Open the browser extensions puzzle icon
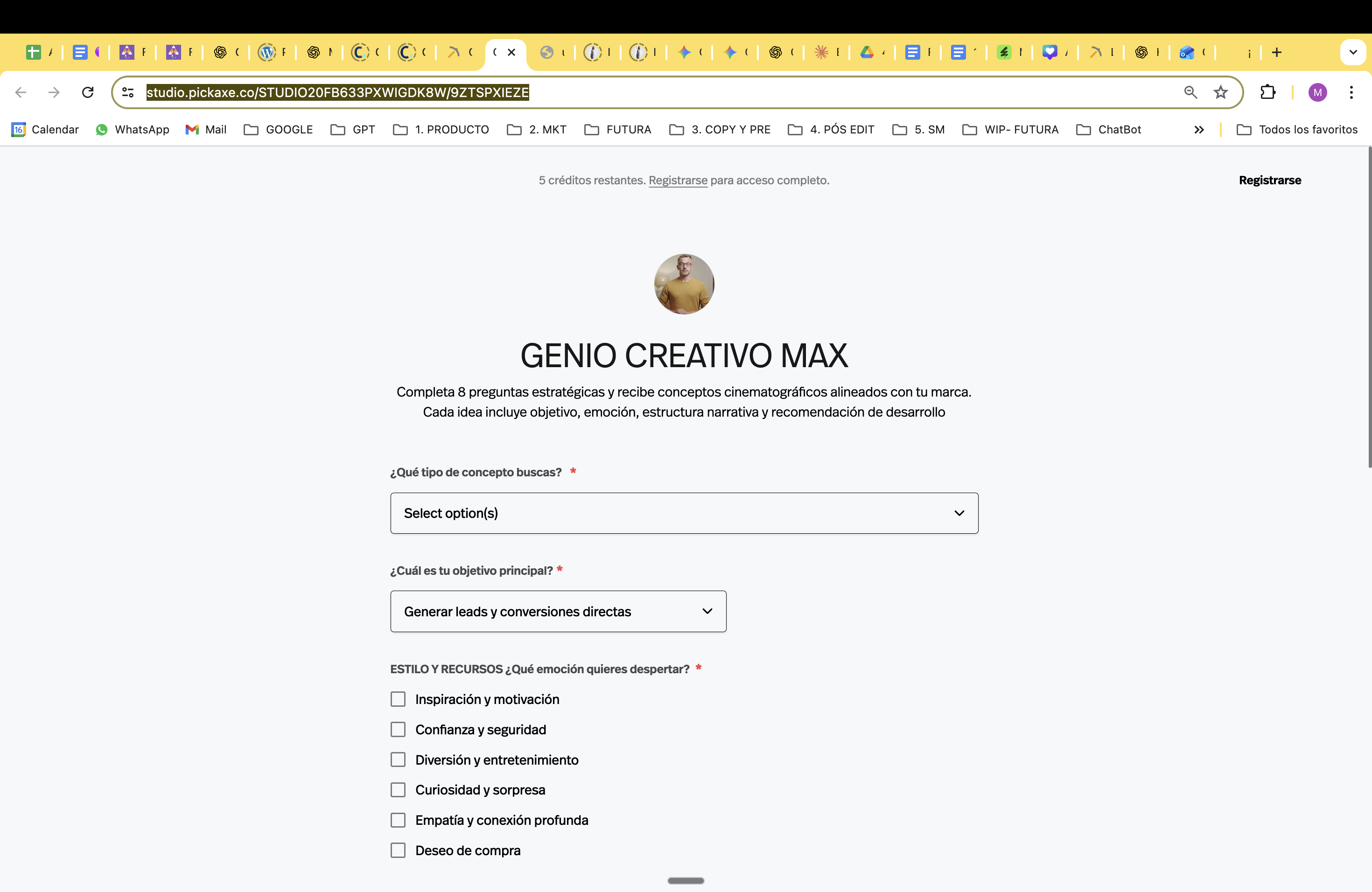Screen dimensions: 1372x892 click(1267, 92)
